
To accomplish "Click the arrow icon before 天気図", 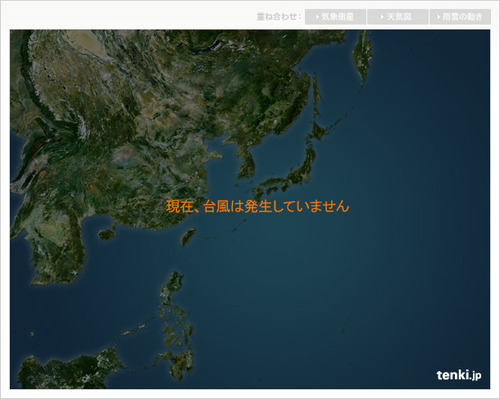I will point(382,17).
